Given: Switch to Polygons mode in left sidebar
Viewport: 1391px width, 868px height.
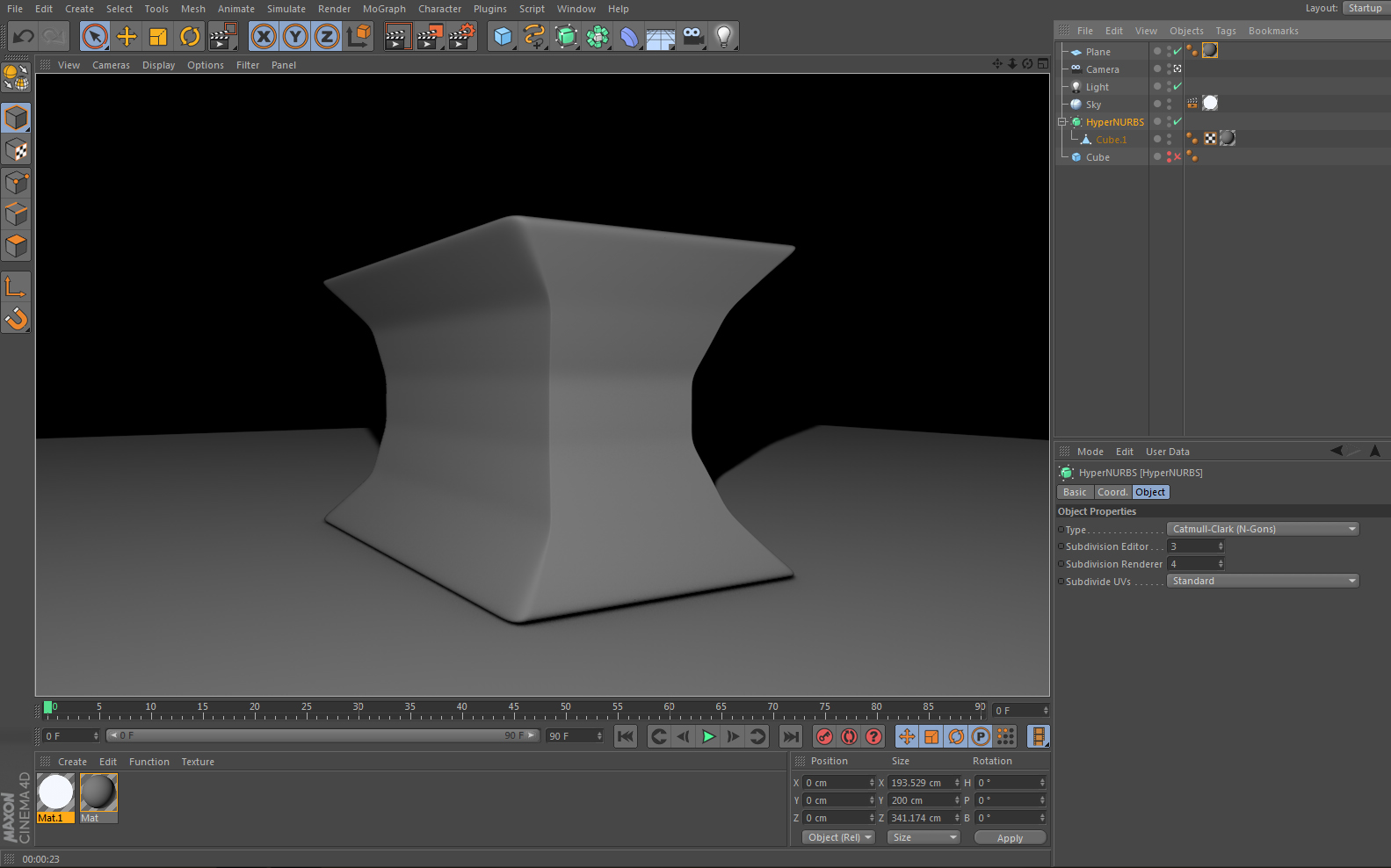Looking at the screenshot, I should (x=16, y=247).
